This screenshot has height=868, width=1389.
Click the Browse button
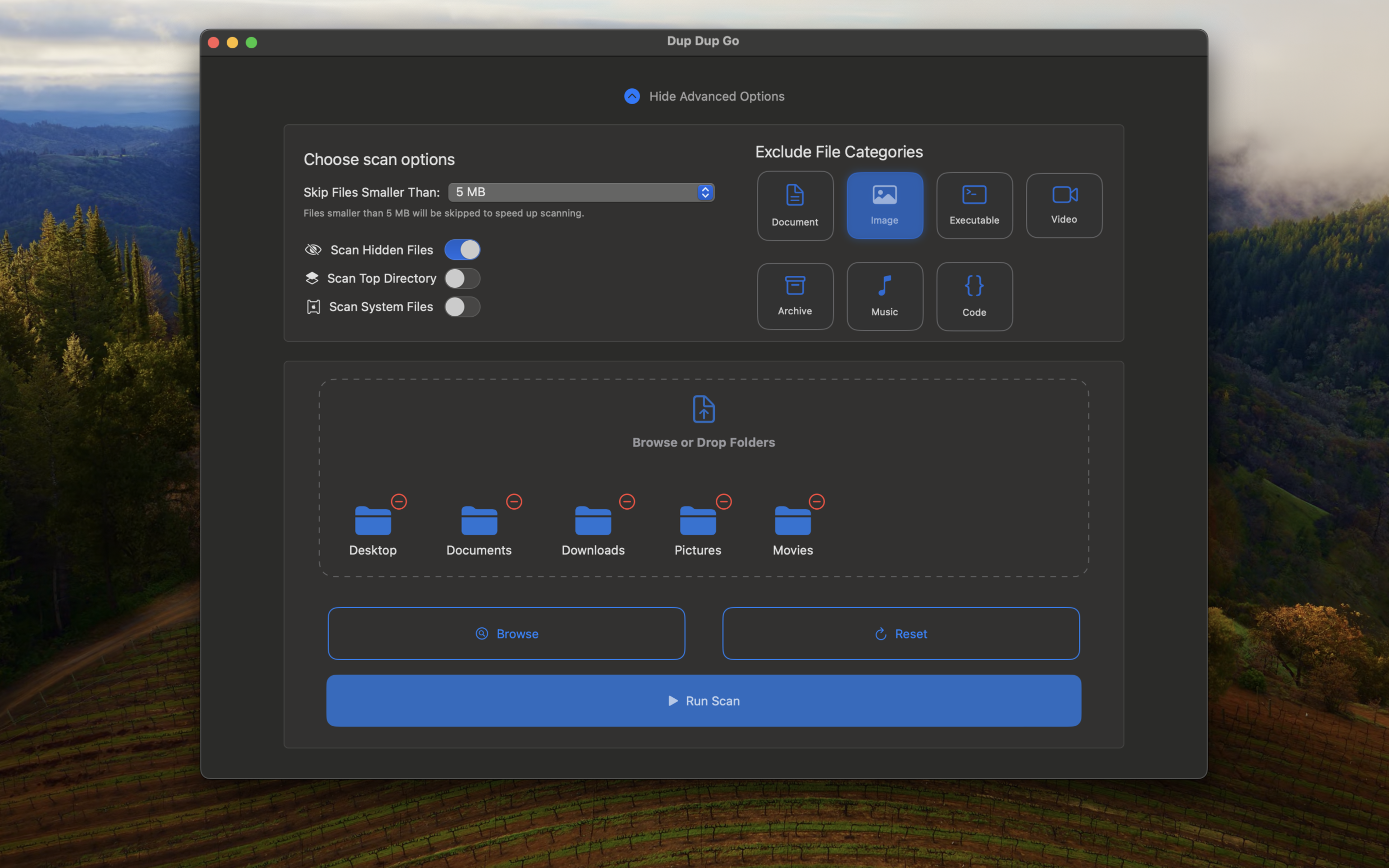pos(506,633)
